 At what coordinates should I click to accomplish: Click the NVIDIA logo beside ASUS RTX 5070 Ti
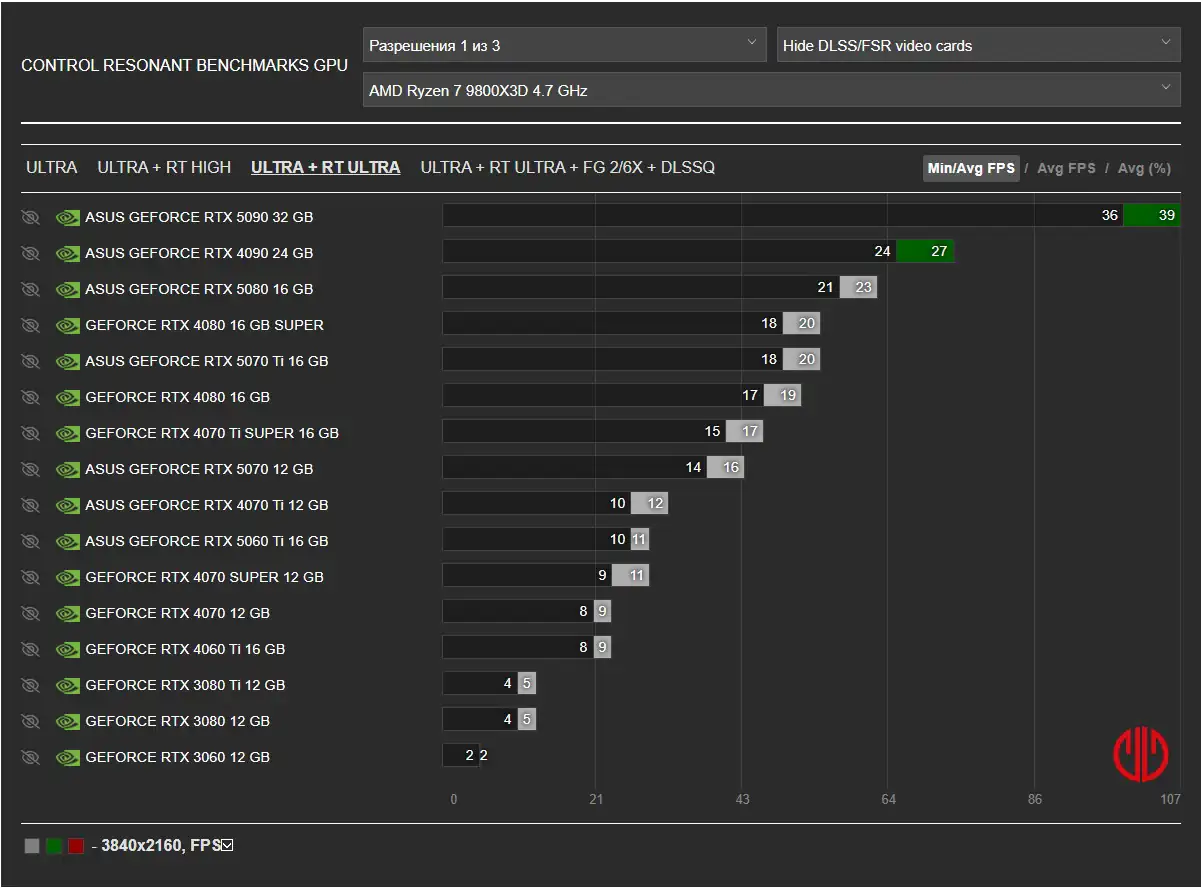67,361
